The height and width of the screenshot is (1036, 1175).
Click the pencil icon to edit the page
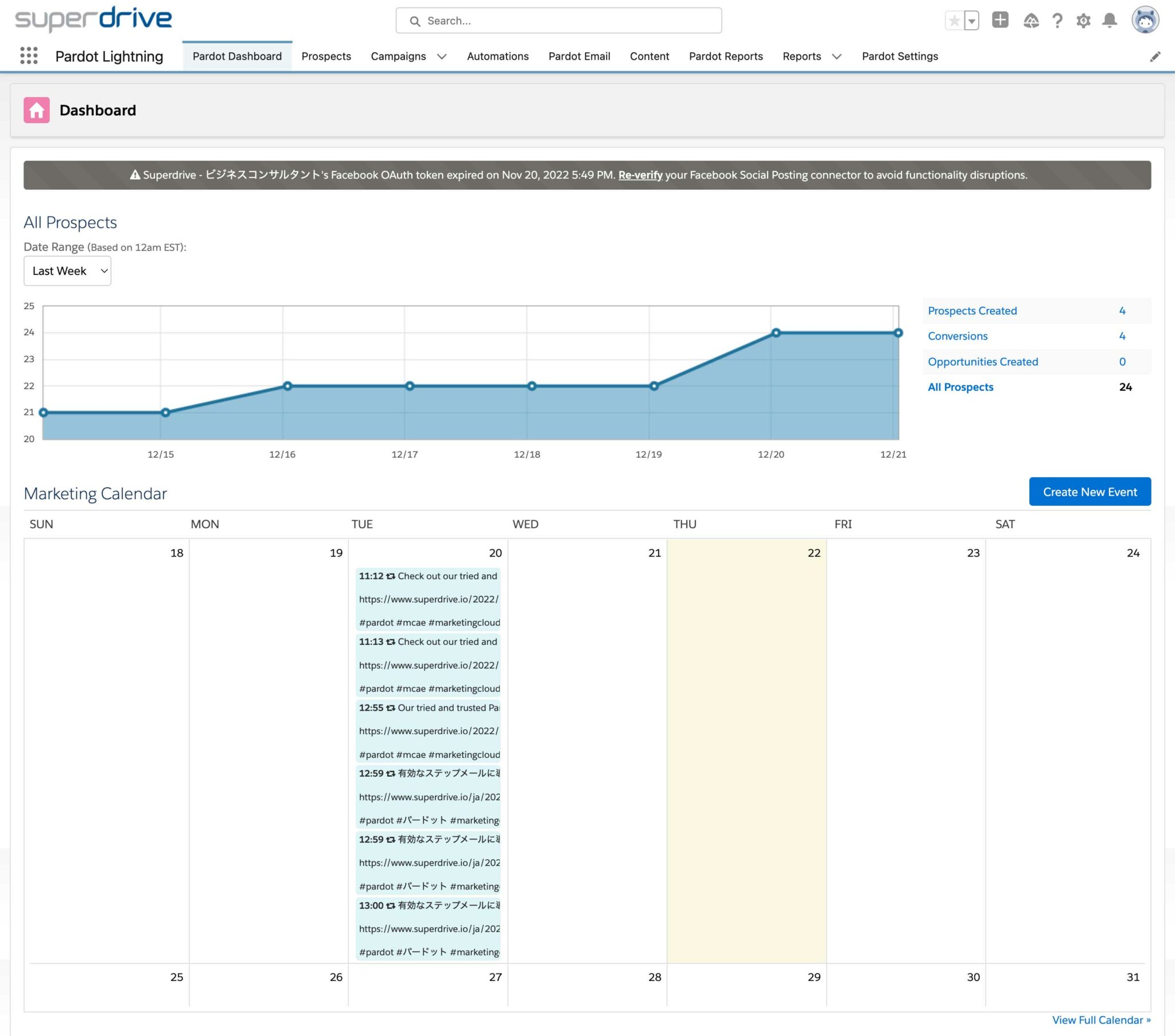pyautogui.click(x=1155, y=56)
